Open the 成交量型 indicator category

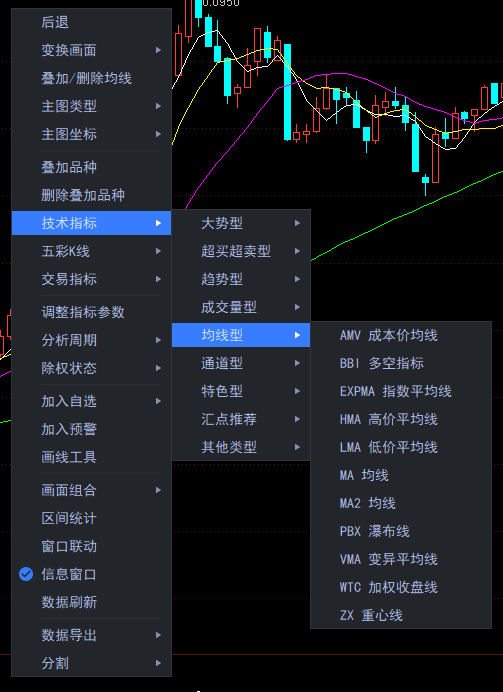point(241,307)
